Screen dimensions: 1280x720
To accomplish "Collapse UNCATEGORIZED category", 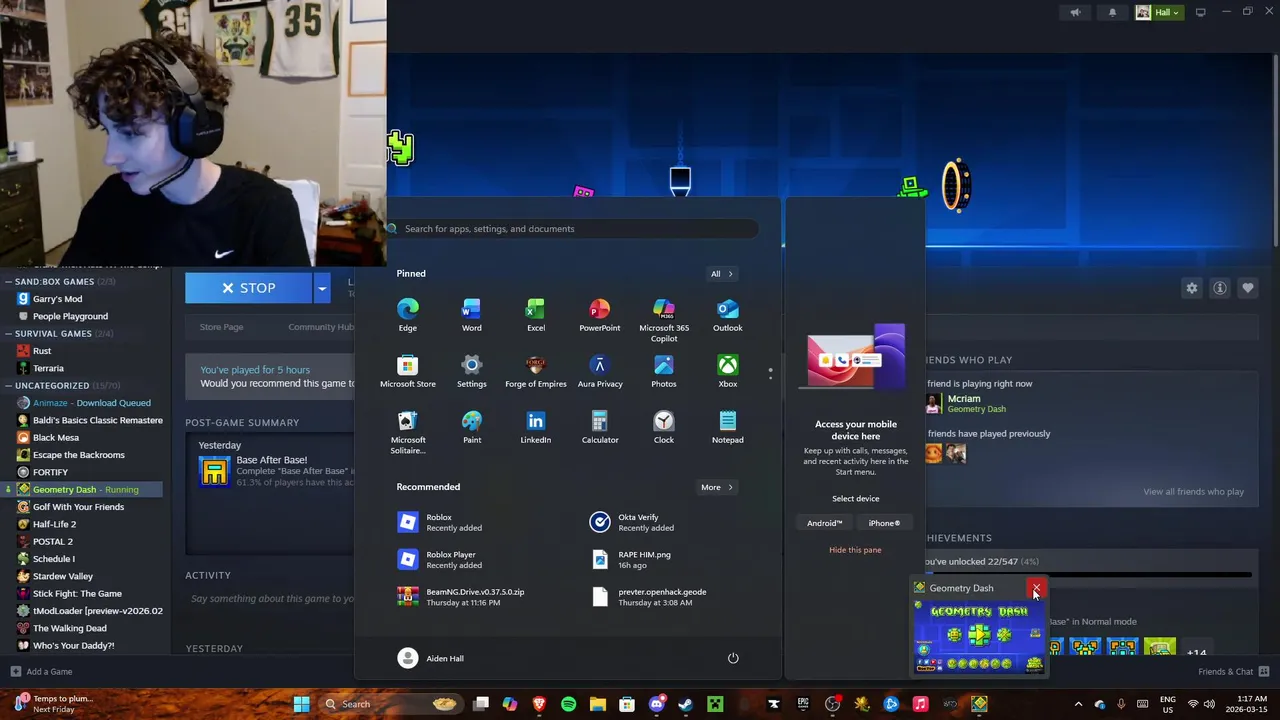I will tap(8, 385).
